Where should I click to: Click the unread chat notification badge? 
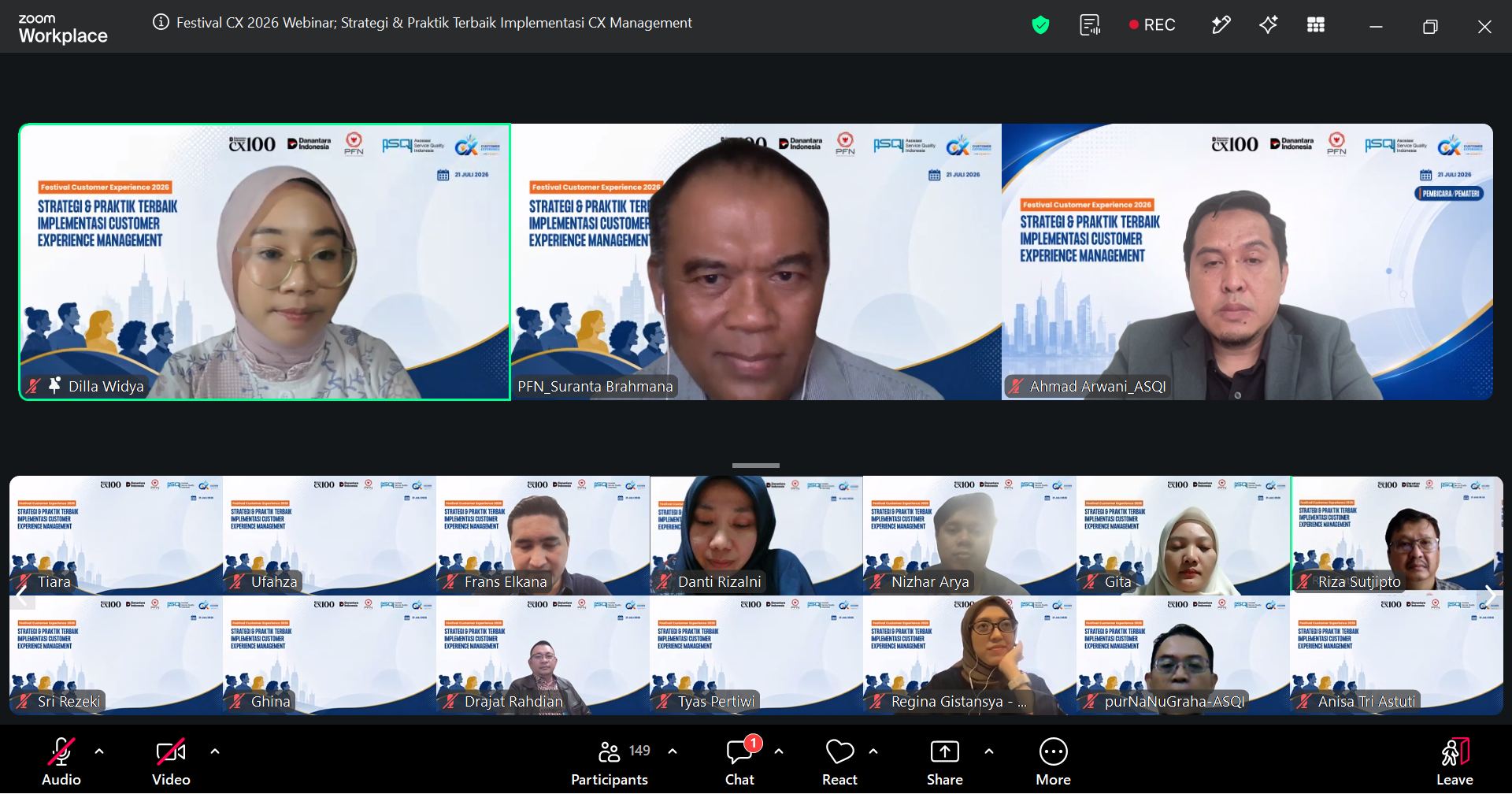click(x=753, y=743)
